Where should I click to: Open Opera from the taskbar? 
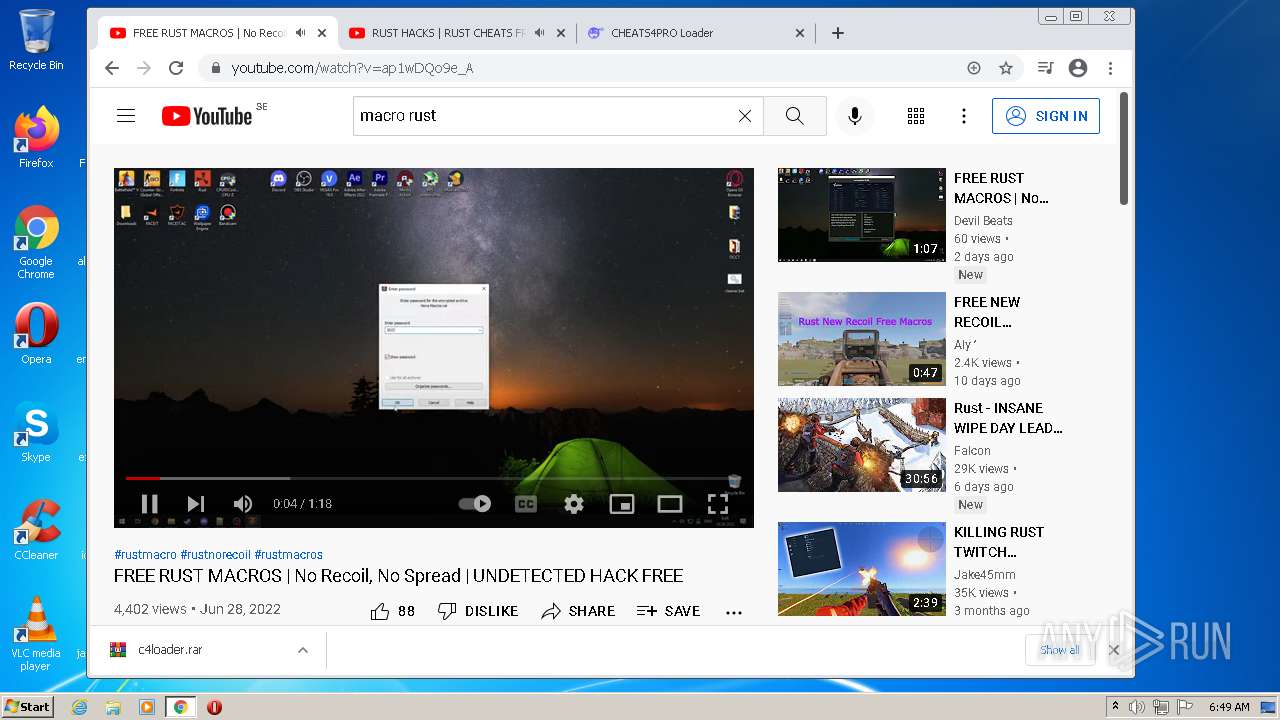click(x=214, y=707)
